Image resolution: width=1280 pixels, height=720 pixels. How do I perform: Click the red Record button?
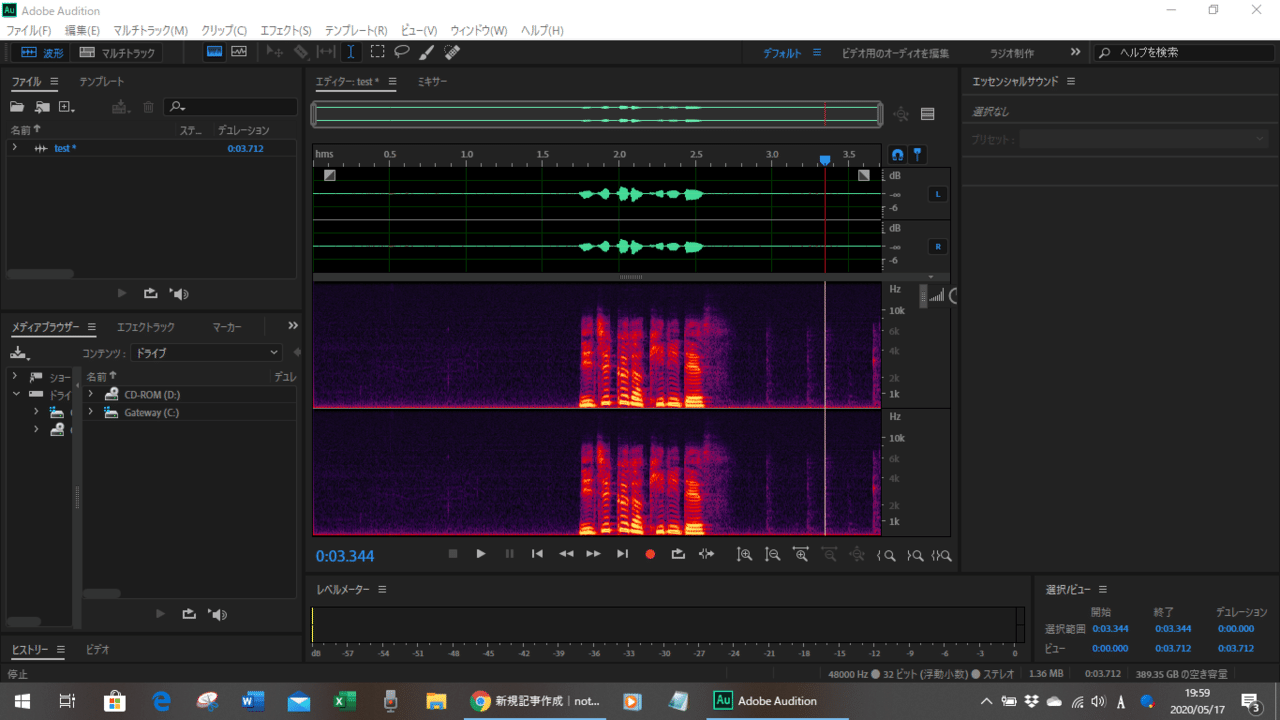coord(650,554)
